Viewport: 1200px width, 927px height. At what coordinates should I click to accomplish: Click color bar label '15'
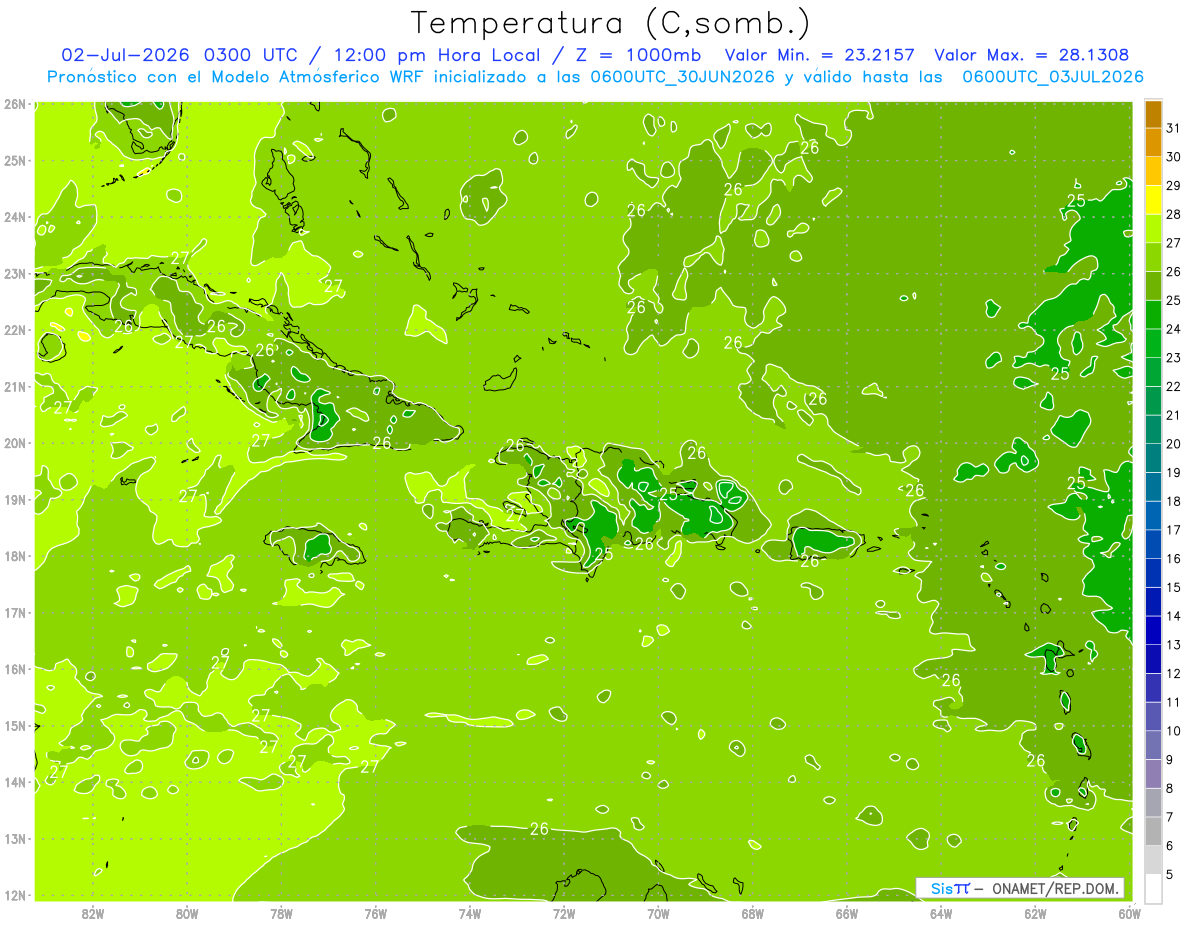[x=1173, y=587]
